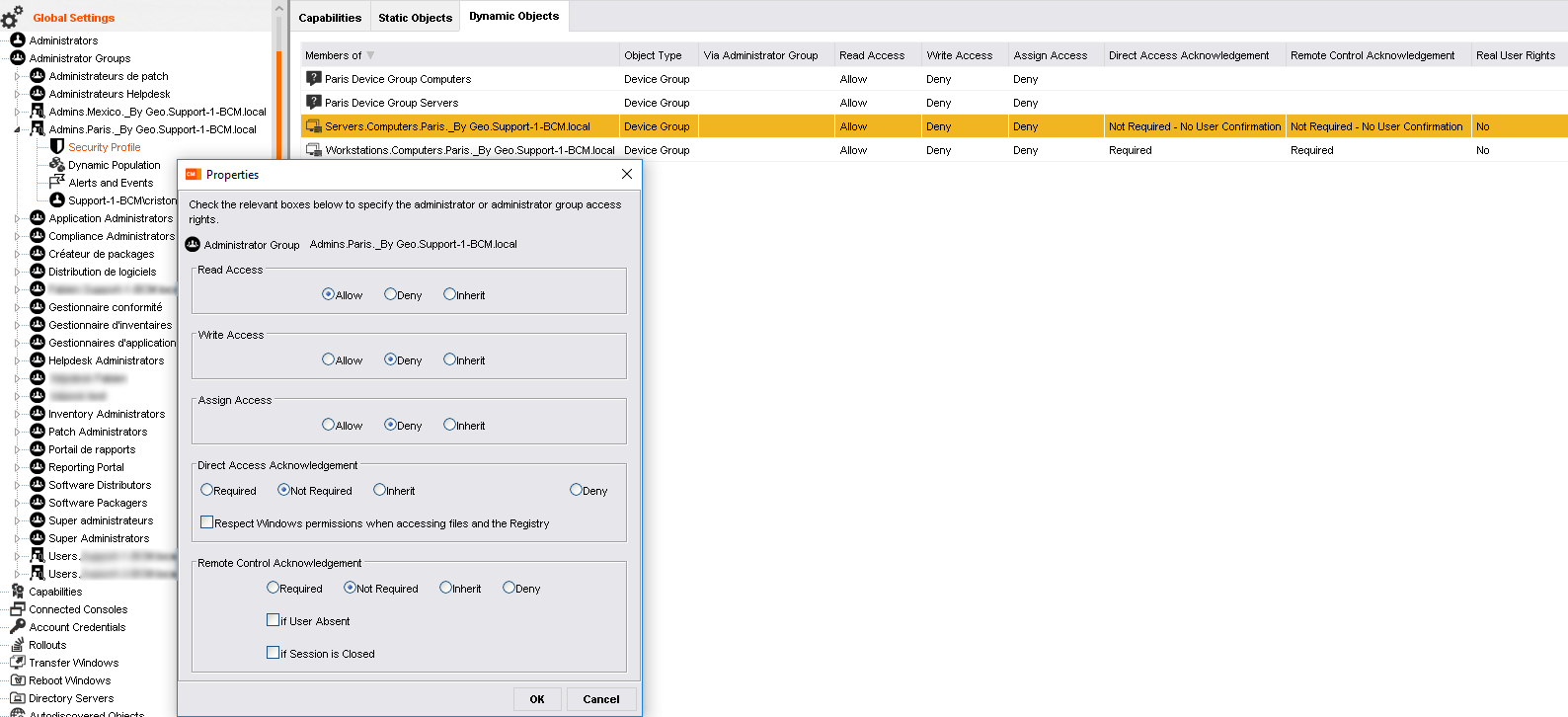Set Read Access to Inherit
This screenshot has width=1568, height=717.
tap(449, 294)
